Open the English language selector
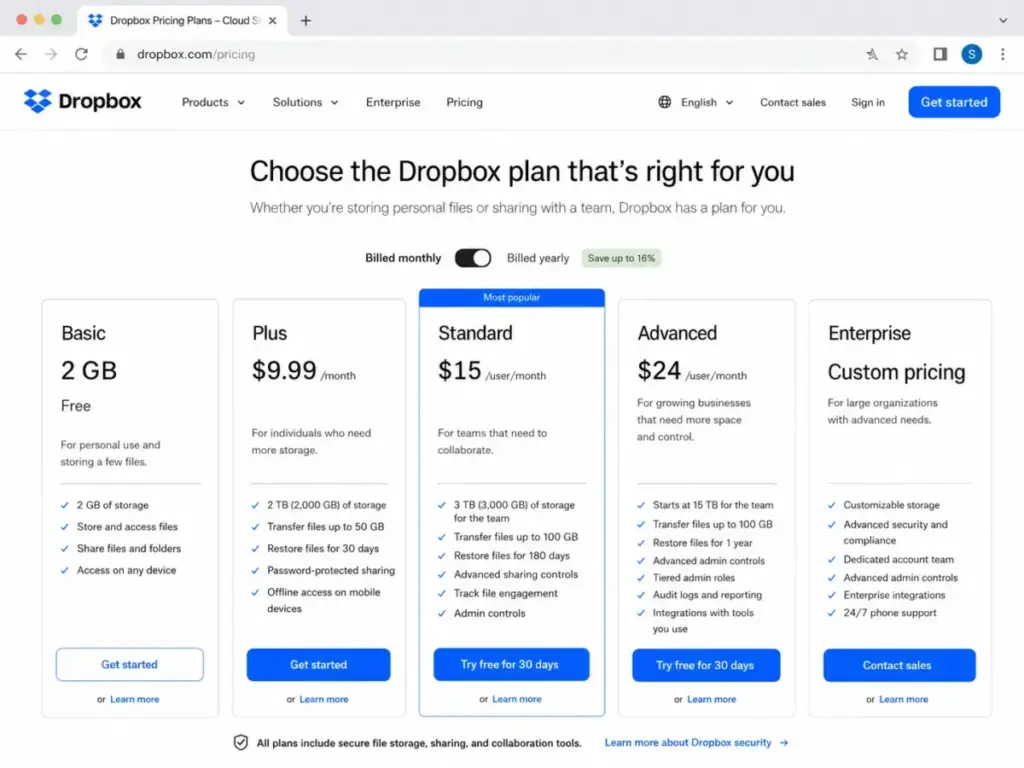 (x=707, y=102)
